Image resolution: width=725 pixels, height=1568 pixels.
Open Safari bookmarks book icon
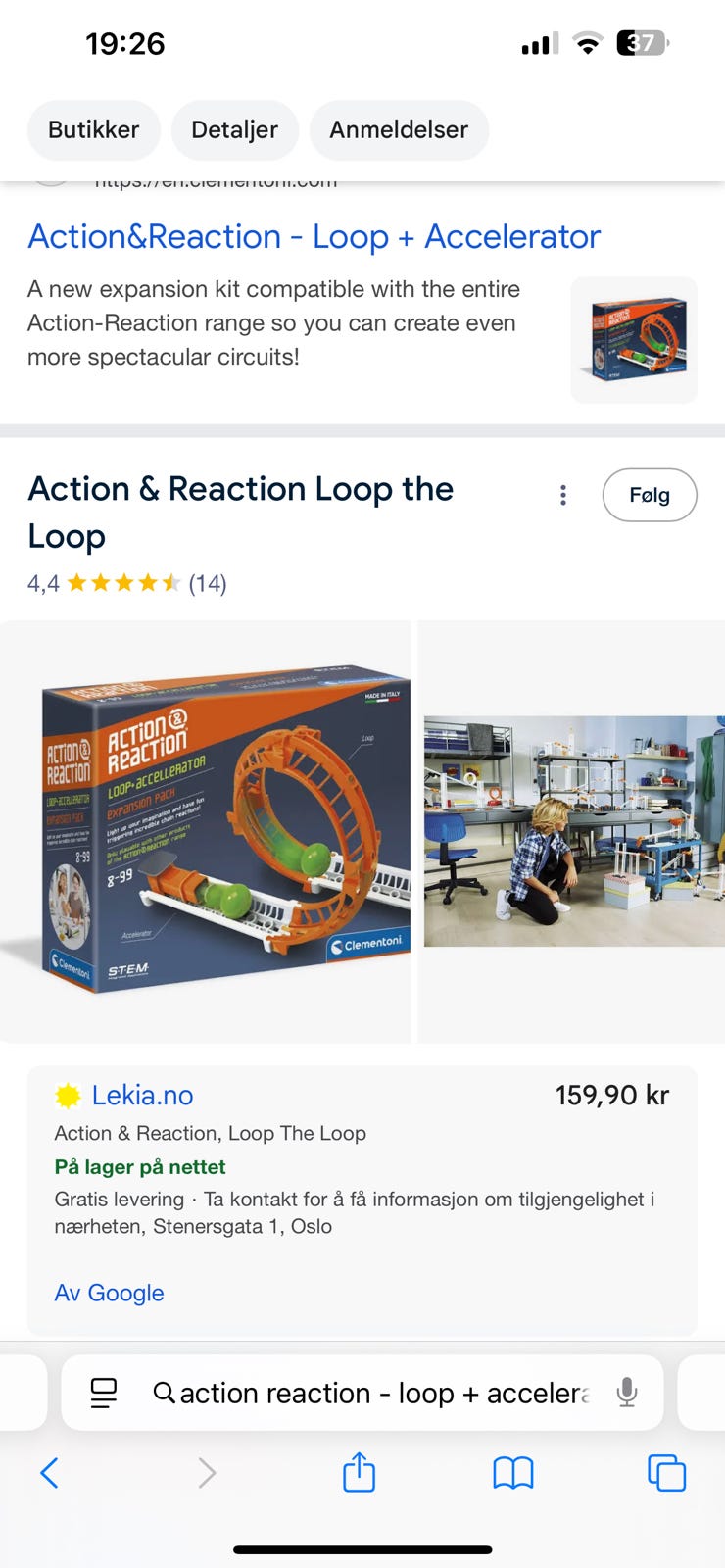[x=512, y=1472]
